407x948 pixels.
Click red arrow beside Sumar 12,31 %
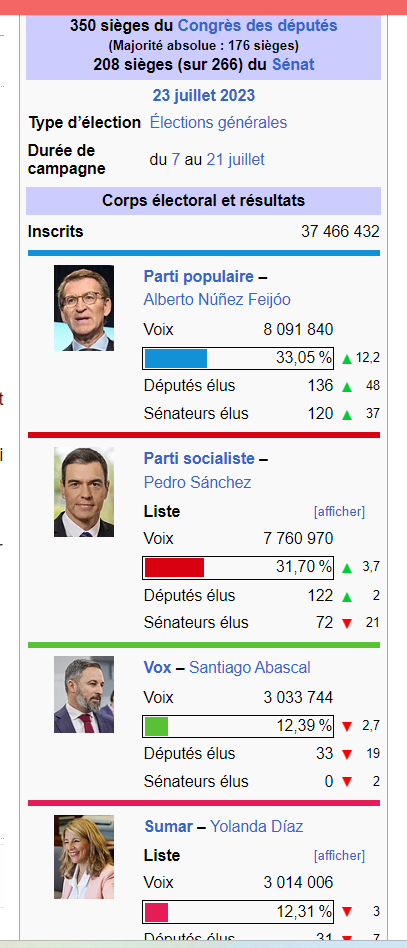347,912
